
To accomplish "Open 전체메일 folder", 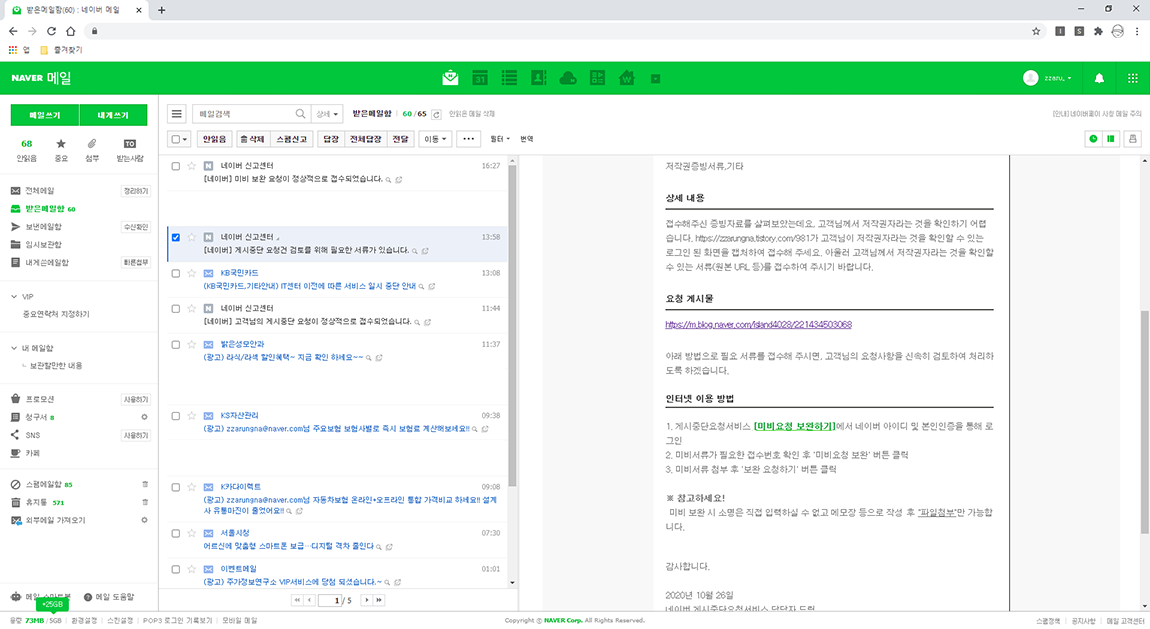I will click(40, 191).
